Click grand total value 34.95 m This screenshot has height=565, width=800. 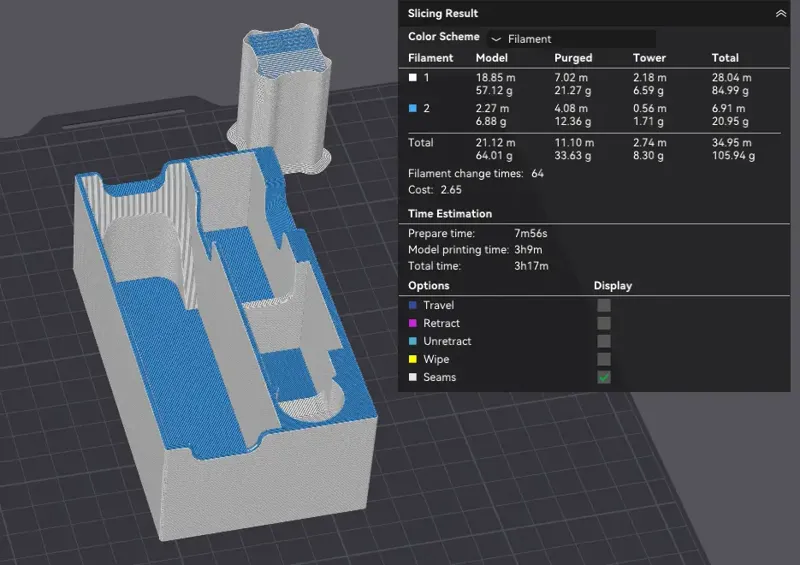click(731, 142)
